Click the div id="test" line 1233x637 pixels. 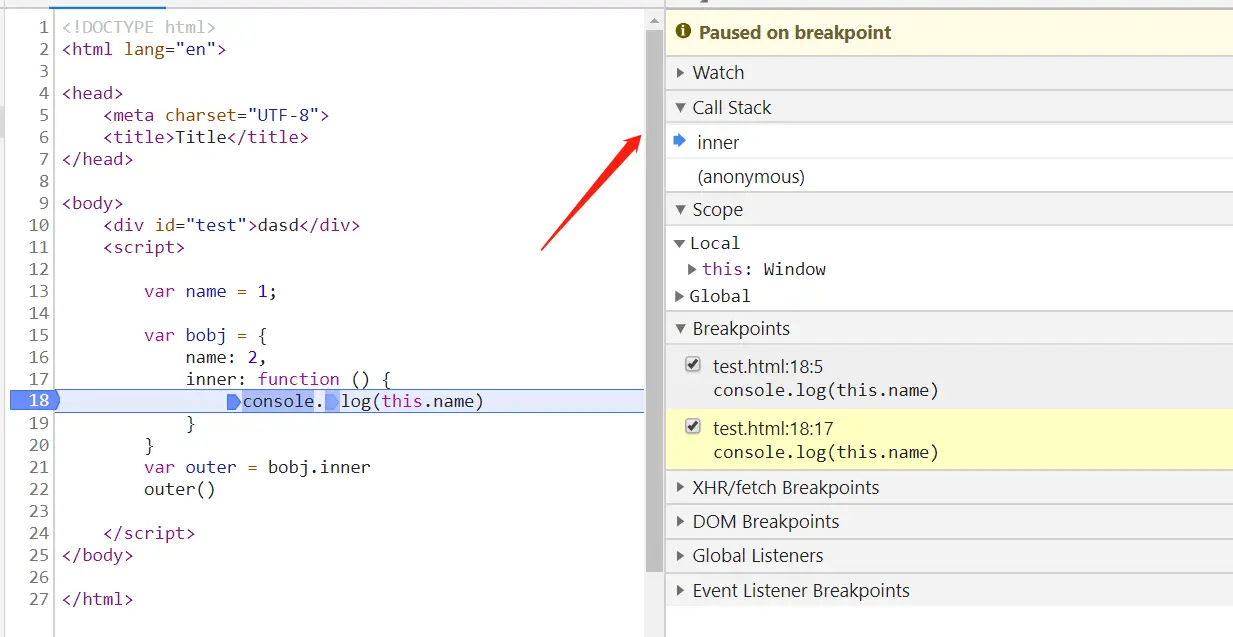pyautogui.click(x=231, y=225)
